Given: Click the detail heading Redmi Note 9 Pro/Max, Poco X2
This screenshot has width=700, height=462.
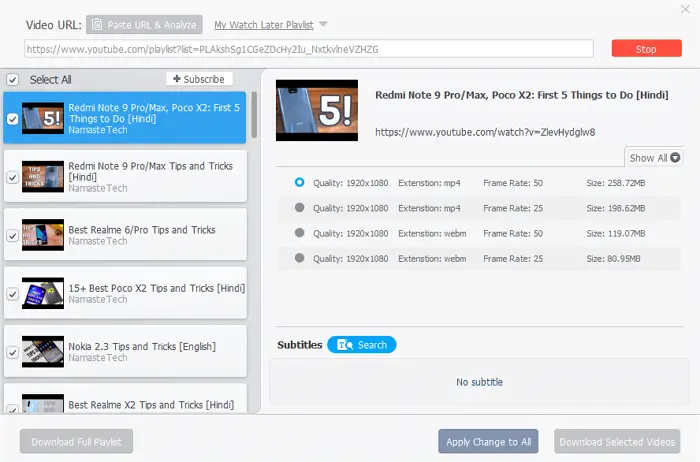Looking at the screenshot, I should 522,95.
